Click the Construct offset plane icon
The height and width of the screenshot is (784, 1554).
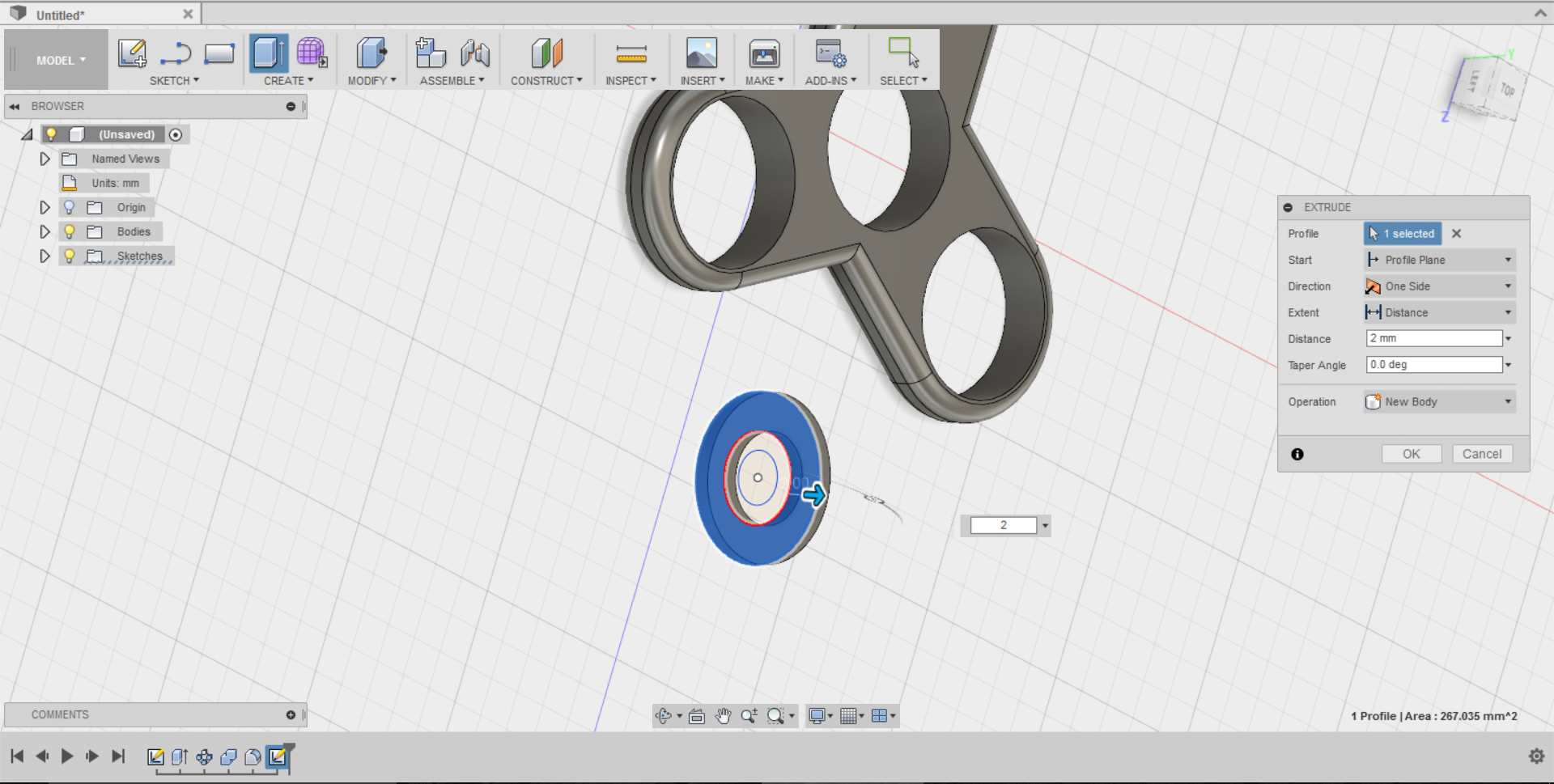[x=547, y=53]
